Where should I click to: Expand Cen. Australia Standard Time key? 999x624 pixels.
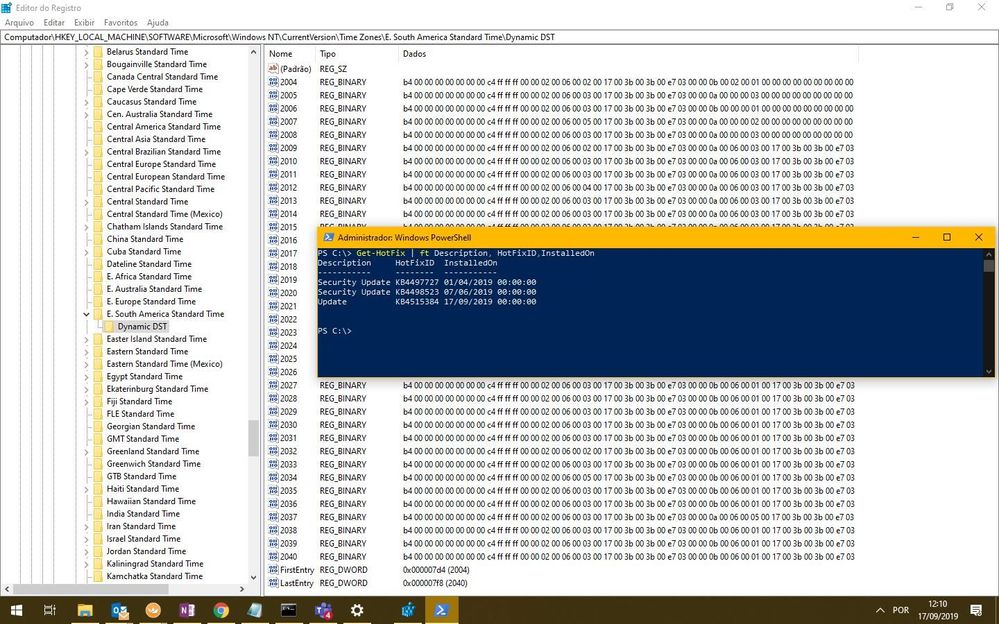(86, 115)
